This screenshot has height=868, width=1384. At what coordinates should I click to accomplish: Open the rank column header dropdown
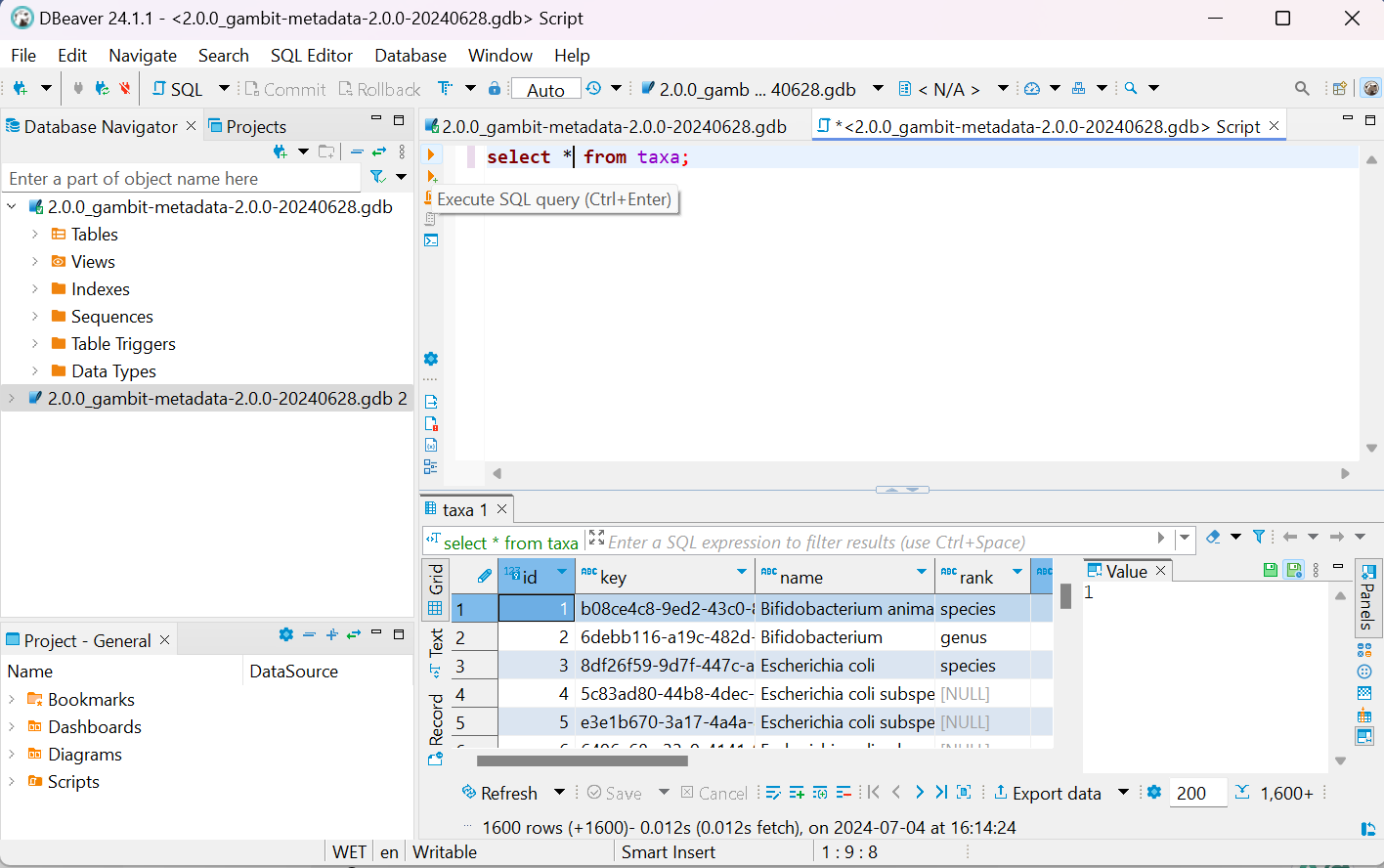(x=1017, y=572)
